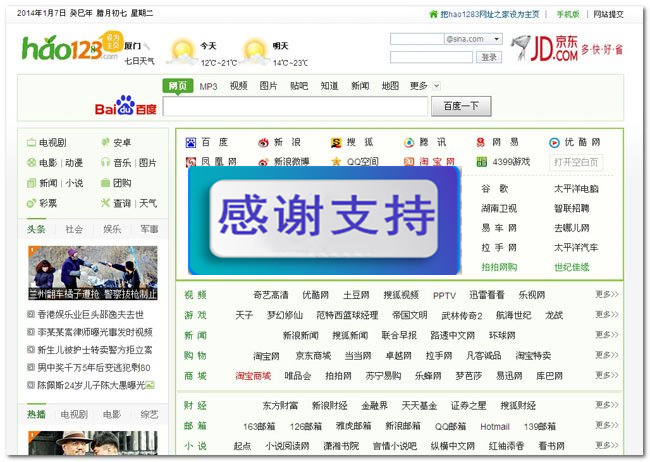The height and width of the screenshot is (462, 650).
Task: Expand 更多>> for the 游戏 row
Action: pyautogui.click(x=607, y=315)
